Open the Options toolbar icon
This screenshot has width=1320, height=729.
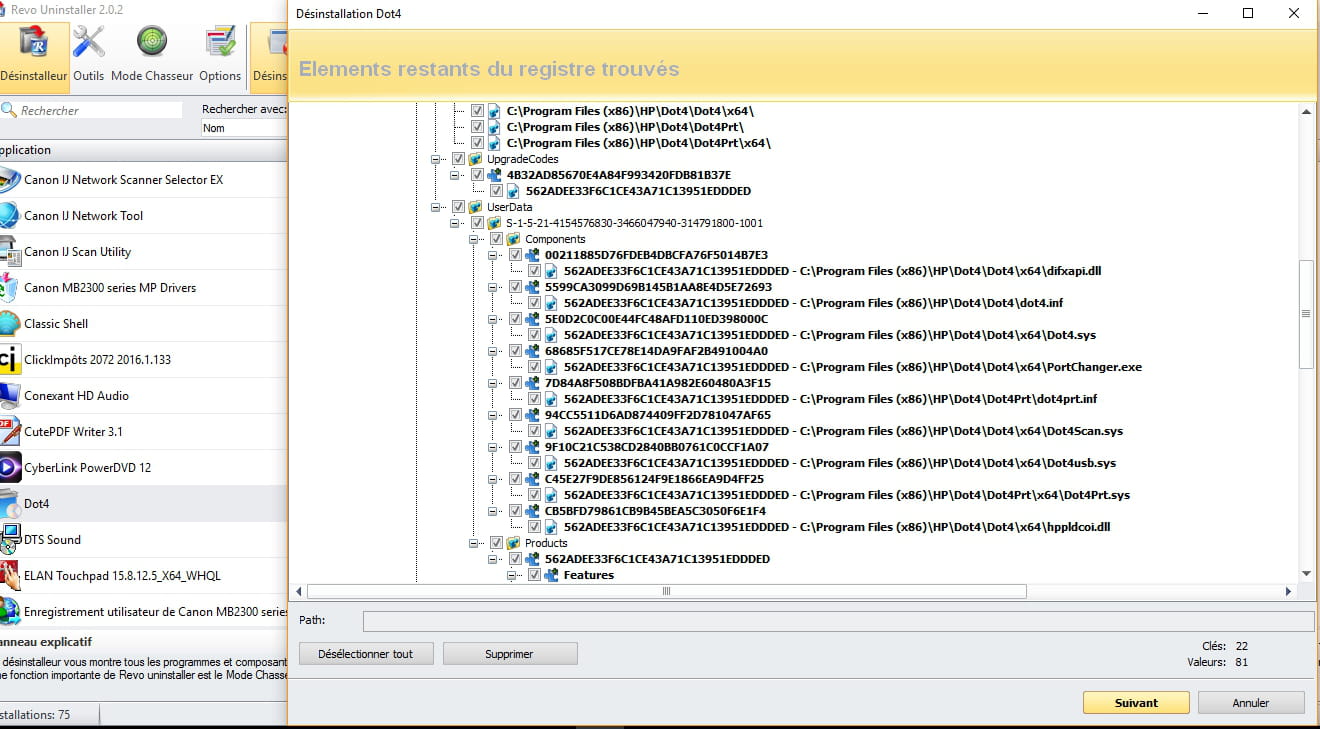point(220,43)
